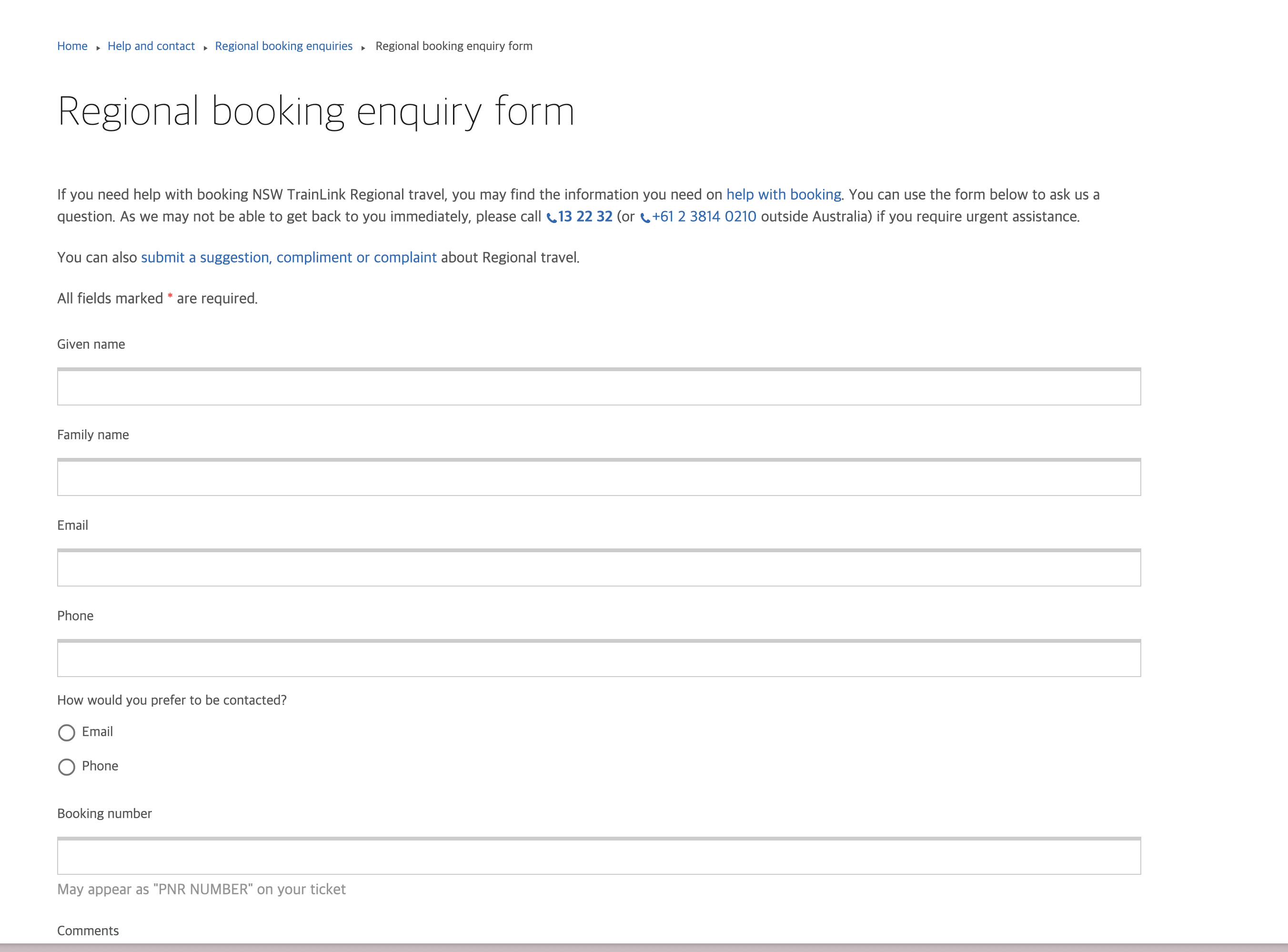
Task: Click the Phone number input field
Action: 598,658
